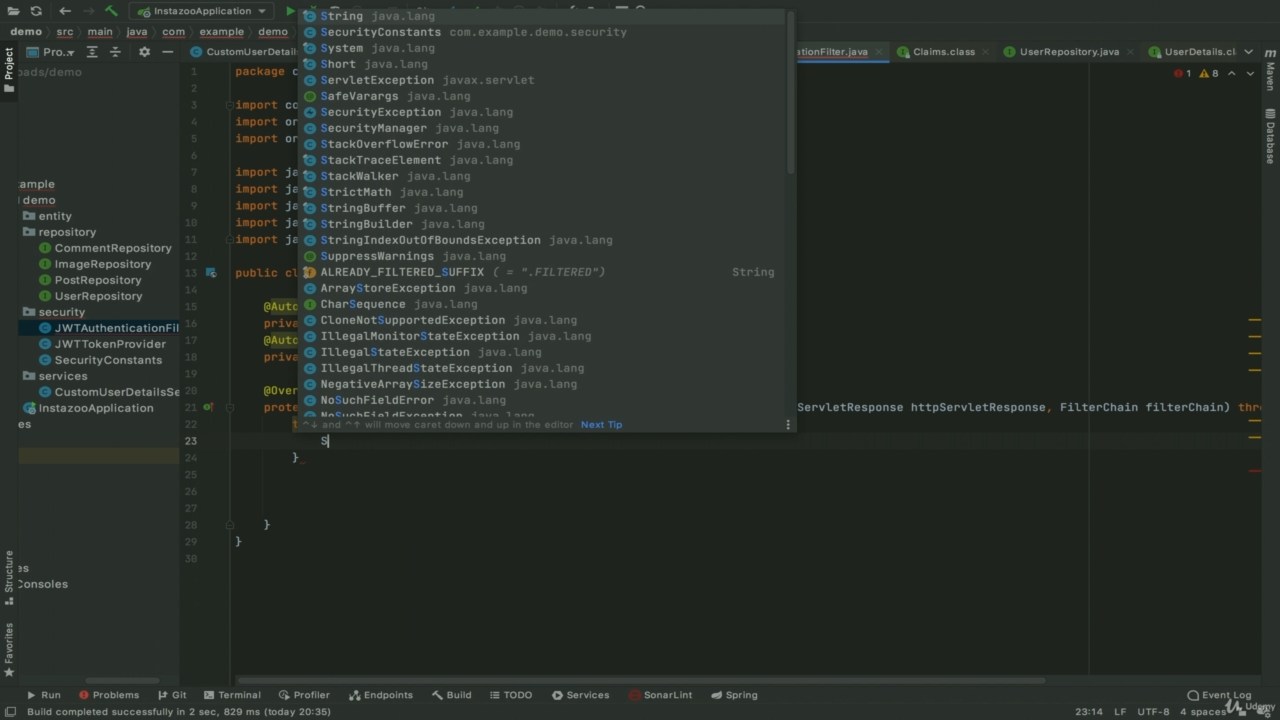Open the UserRepository.java editor tab
The image size is (1280, 720).
[x=1068, y=52]
